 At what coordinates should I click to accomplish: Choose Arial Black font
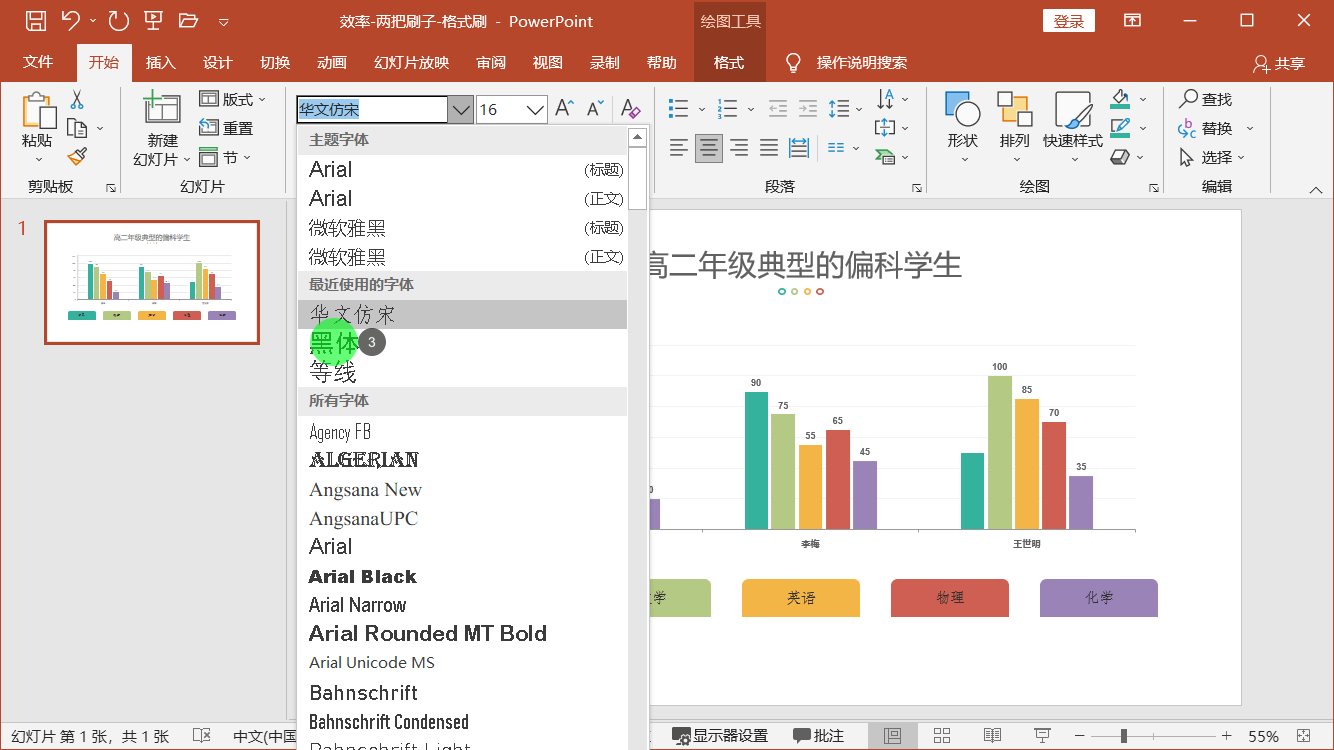point(462,576)
